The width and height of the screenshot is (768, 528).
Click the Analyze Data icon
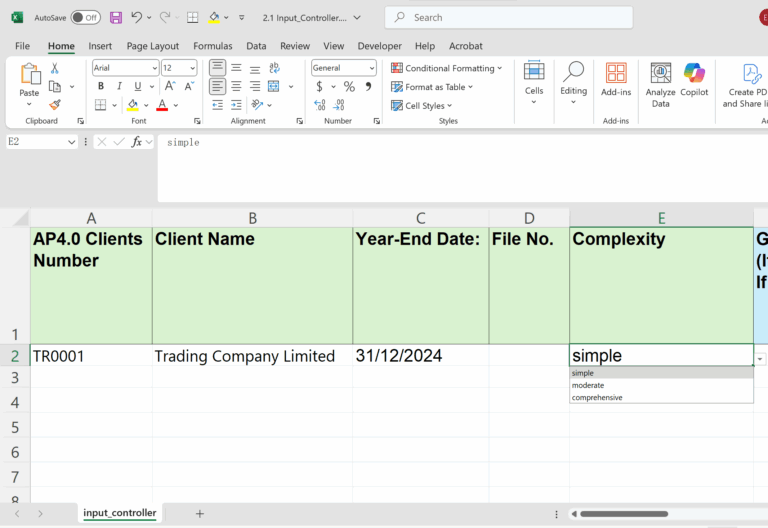pos(660,78)
